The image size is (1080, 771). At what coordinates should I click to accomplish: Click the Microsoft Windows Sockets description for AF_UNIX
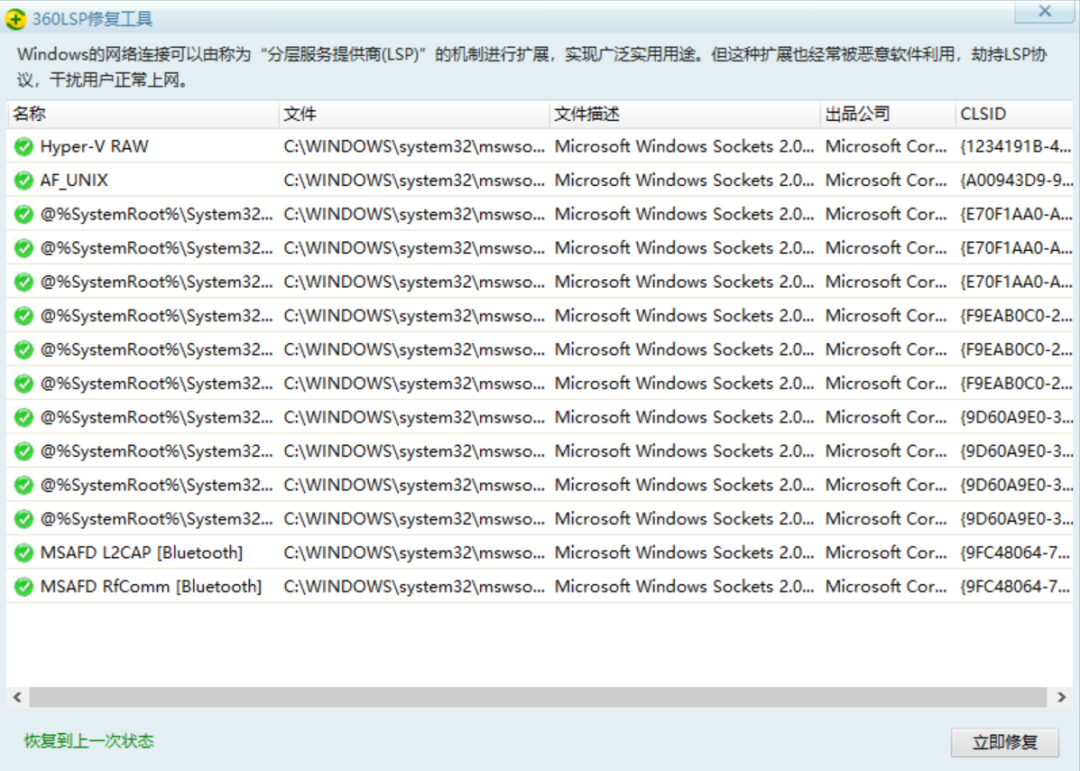coord(684,181)
